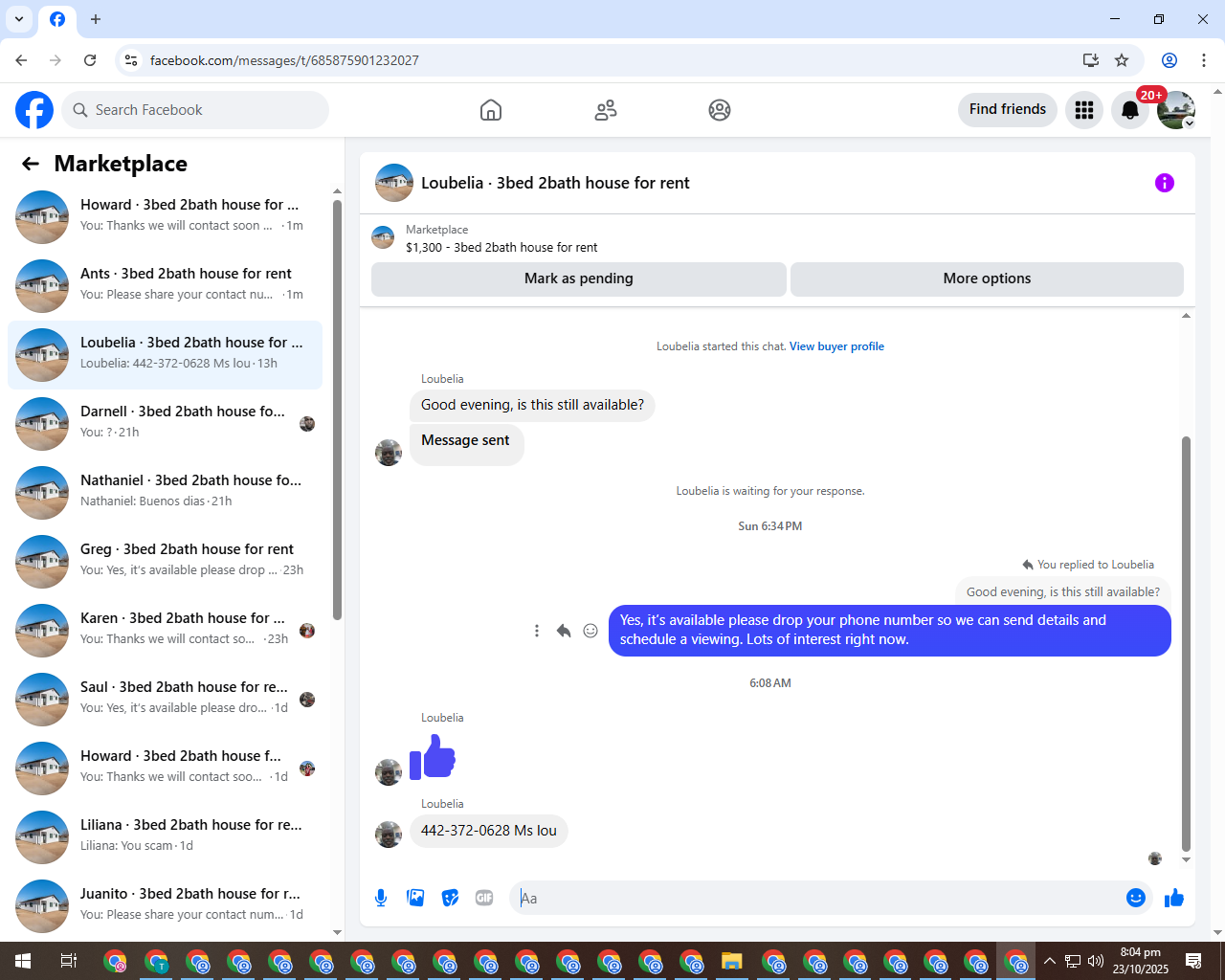The height and width of the screenshot is (980, 1225).
Task: Open the message more-actions three dots
Action: click(537, 631)
